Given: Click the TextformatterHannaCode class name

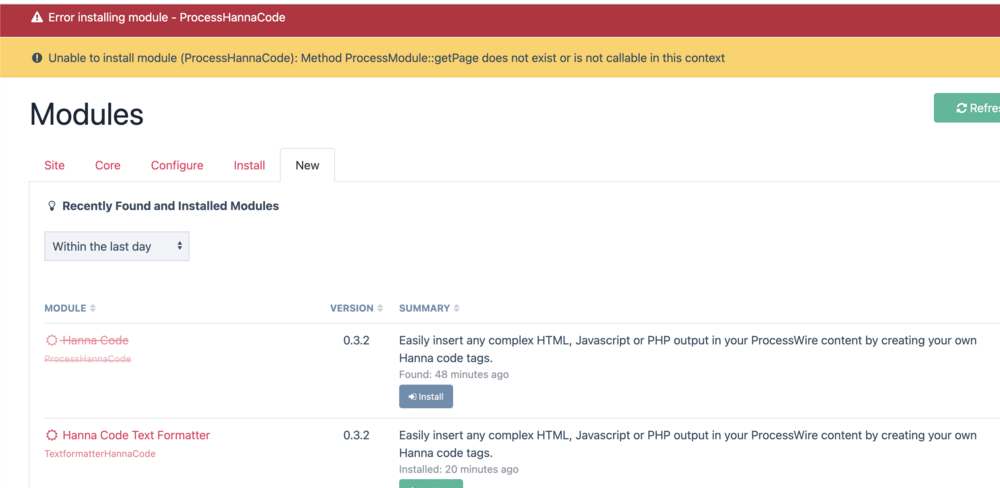Looking at the screenshot, I should point(100,454).
